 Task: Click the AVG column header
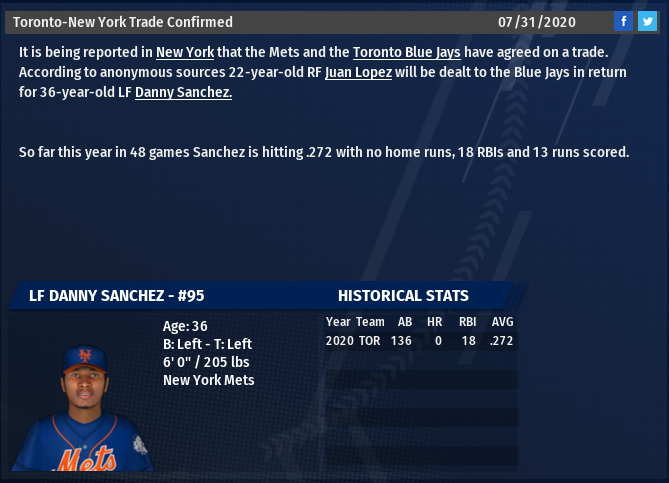click(502, 322)
